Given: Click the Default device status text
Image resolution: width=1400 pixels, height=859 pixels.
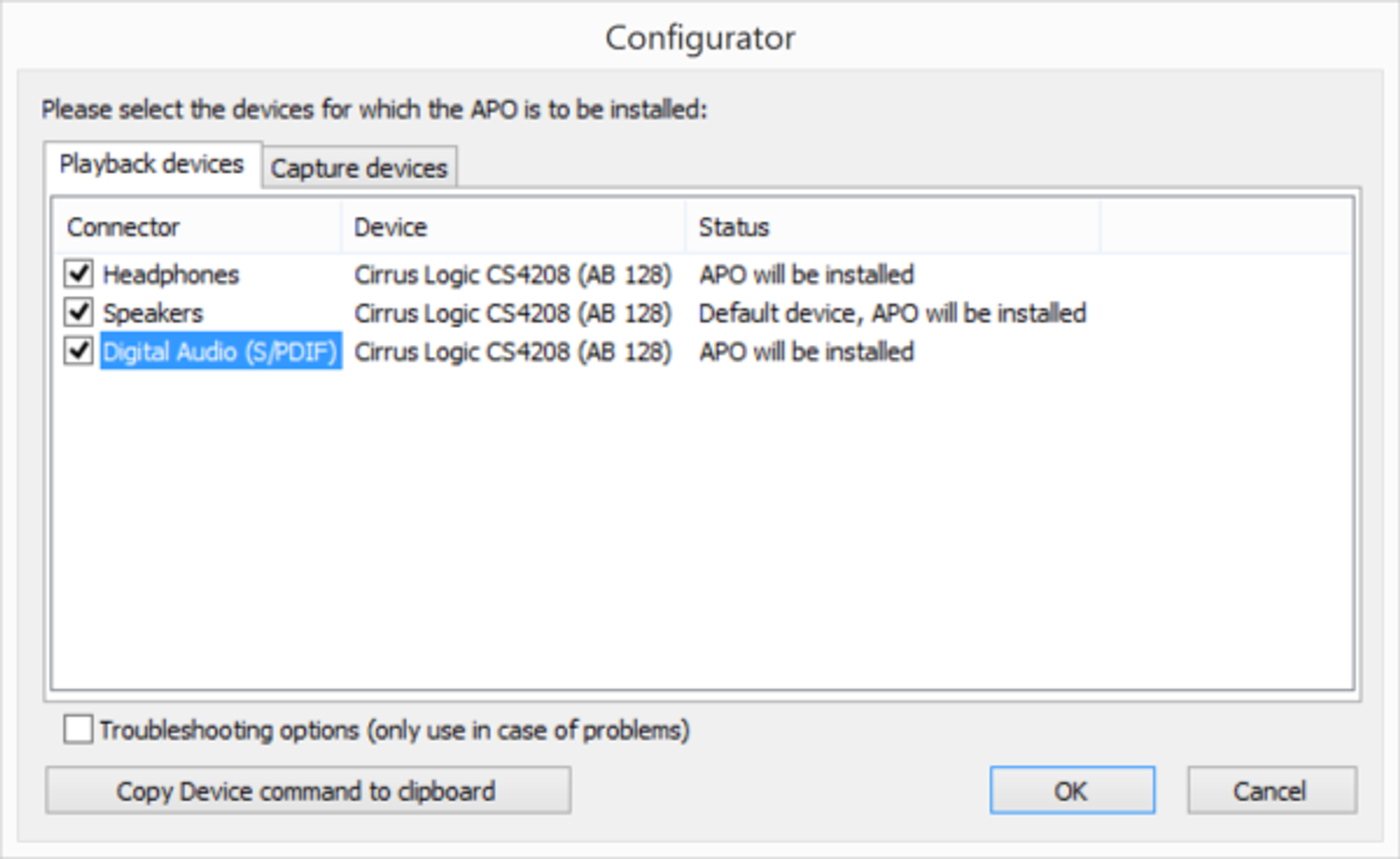Looking at the screenshot, I should [x=892, y=314].
